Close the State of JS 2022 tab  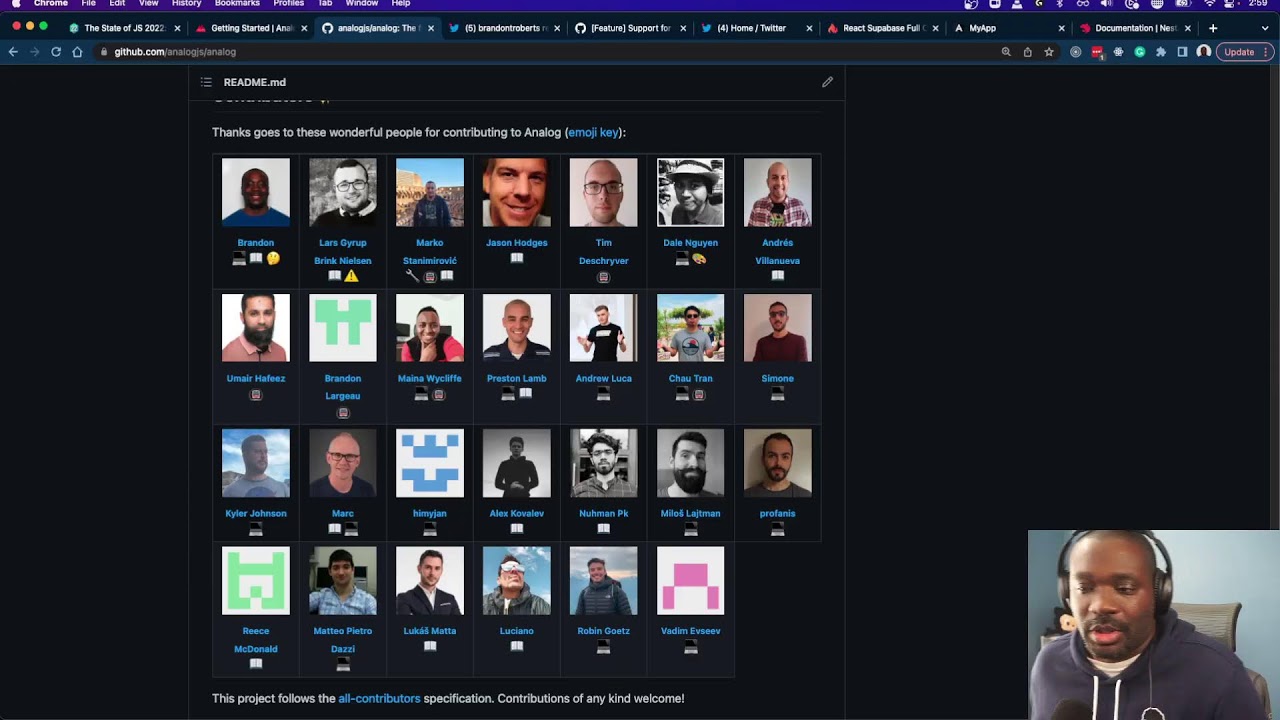[178, 28]
